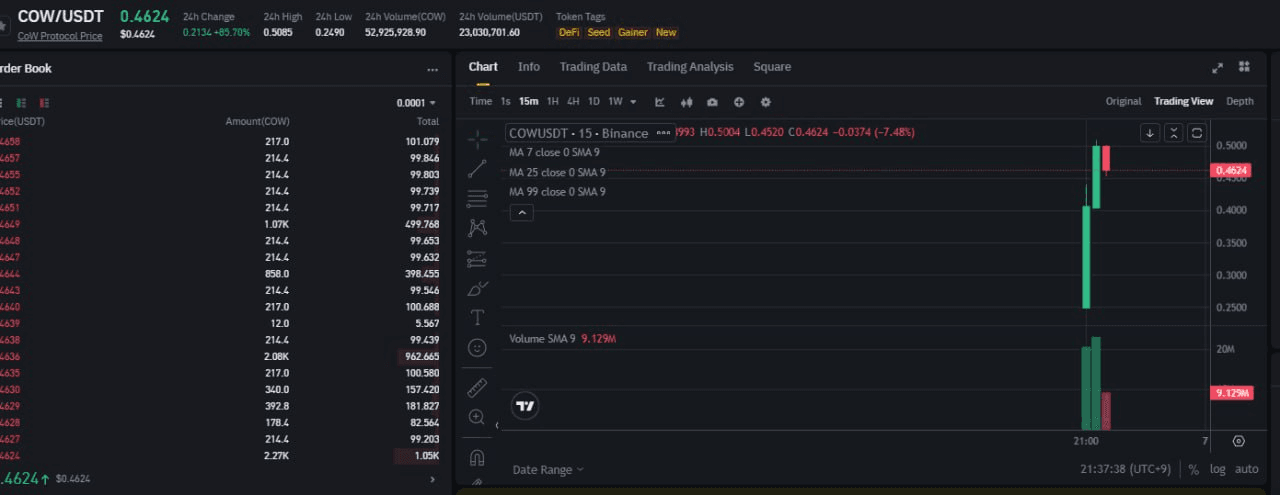Change the candlestick chart type
The height and width of the screenshot is (495, 1280).
[686, 102]
